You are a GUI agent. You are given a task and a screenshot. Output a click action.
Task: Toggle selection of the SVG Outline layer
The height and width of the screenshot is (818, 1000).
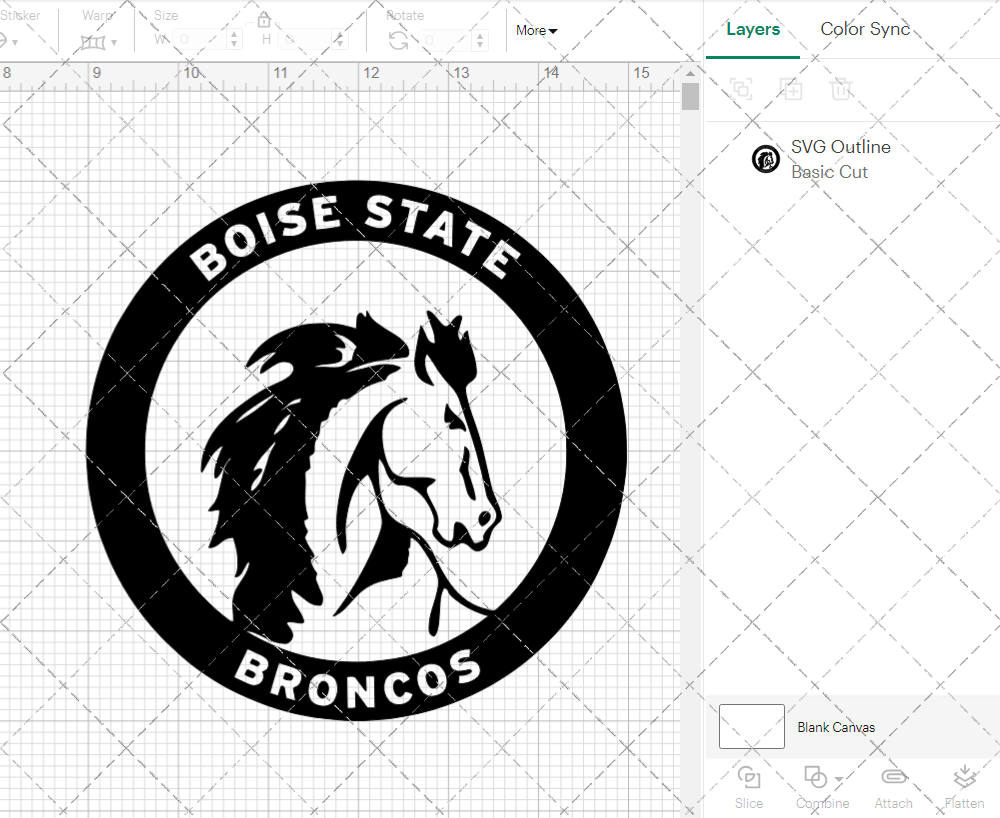tap(766, 158)
